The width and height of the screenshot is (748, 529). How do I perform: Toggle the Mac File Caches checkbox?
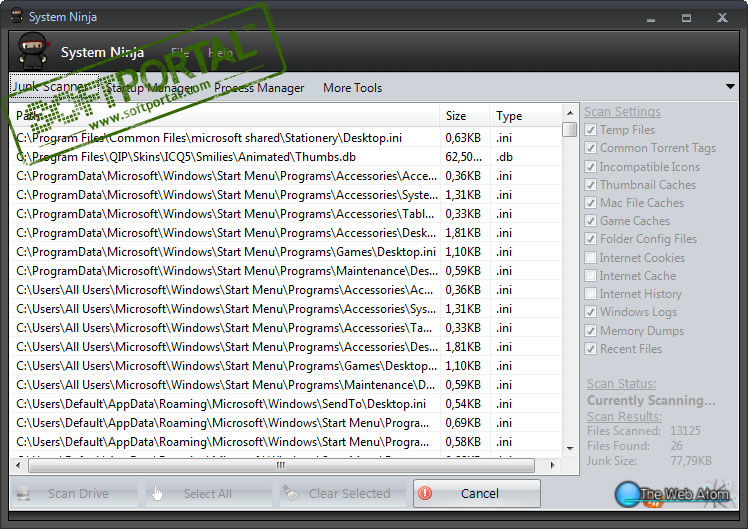coord(591,203)
